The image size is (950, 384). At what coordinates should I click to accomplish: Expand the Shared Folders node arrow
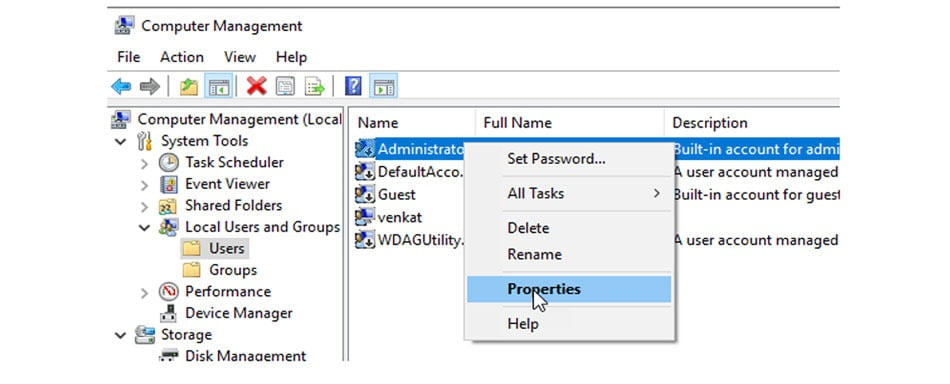pos(144,207)
